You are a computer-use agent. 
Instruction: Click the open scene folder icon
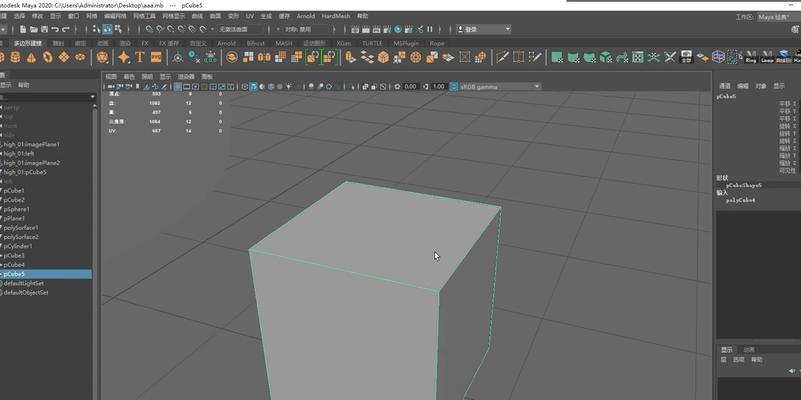point(34,30)
